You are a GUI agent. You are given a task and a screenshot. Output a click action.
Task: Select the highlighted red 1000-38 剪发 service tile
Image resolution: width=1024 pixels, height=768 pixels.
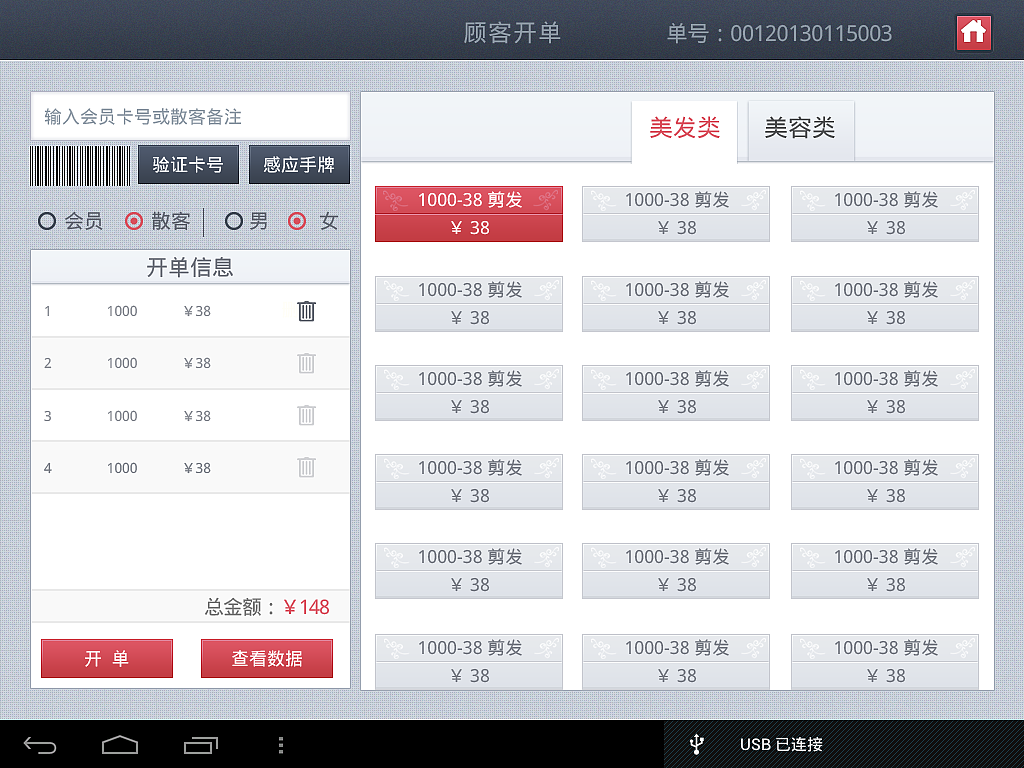(468, 213)
